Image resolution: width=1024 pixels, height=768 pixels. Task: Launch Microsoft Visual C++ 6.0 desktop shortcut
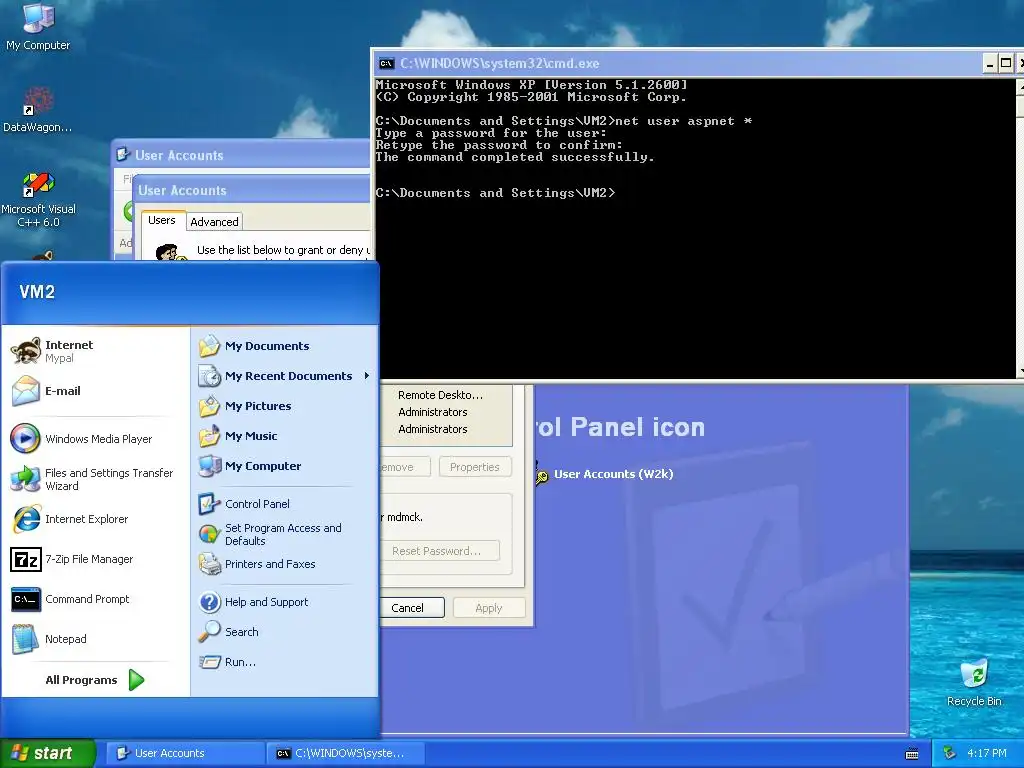(x=38, y=199)
